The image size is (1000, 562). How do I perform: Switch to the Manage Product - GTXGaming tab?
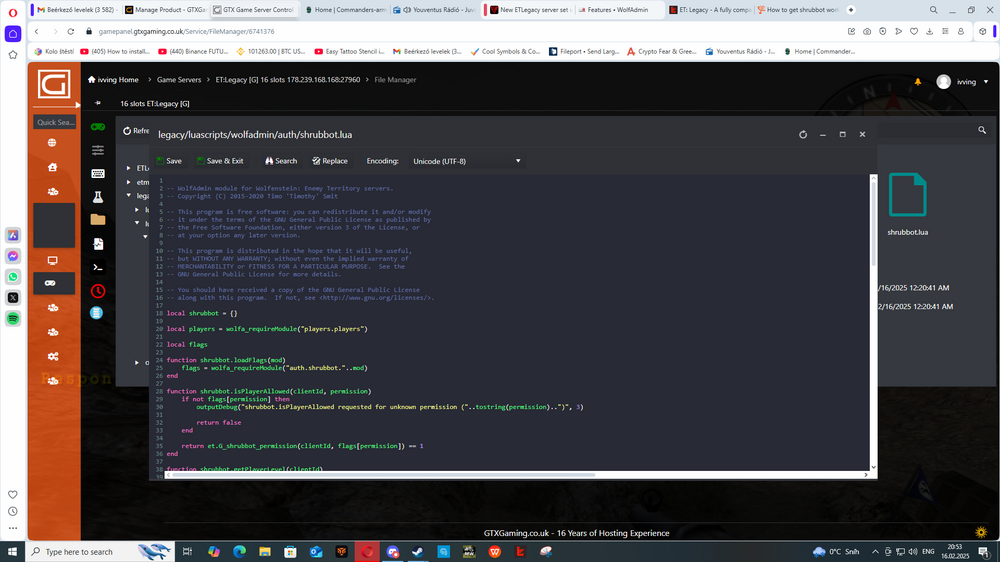(x=165, y=10)
